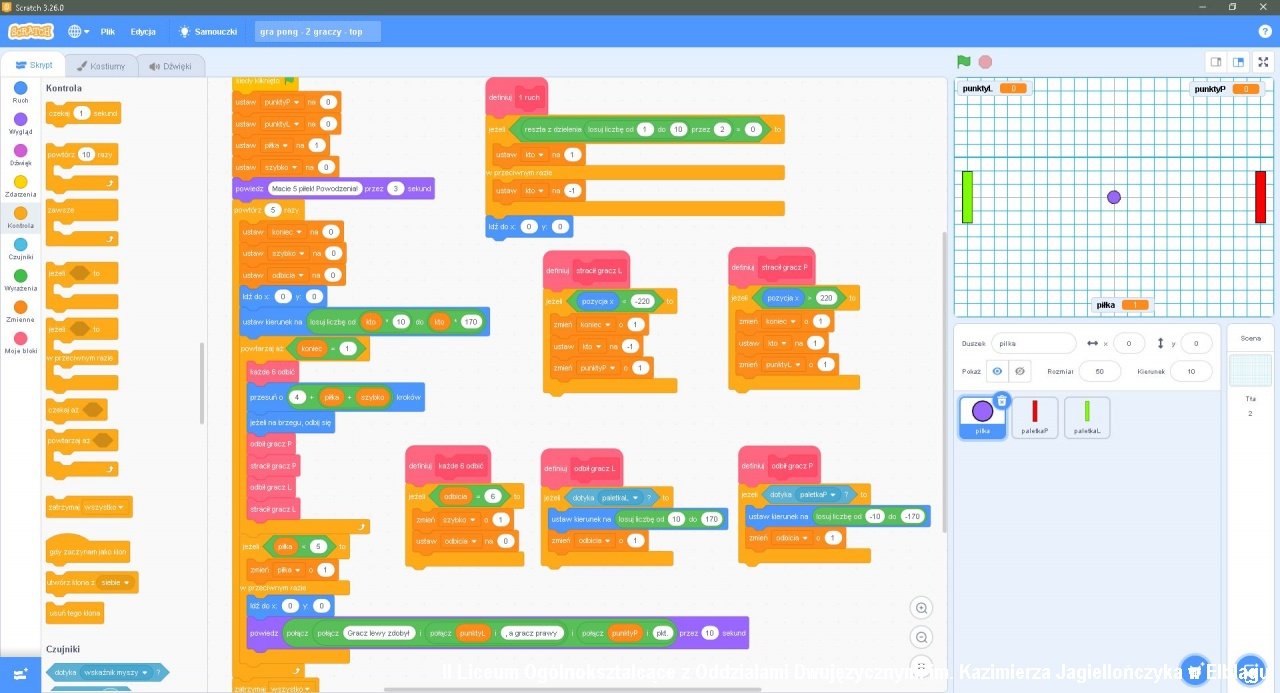
Task: Select the Zmienne block category
Action: (20, 308)
